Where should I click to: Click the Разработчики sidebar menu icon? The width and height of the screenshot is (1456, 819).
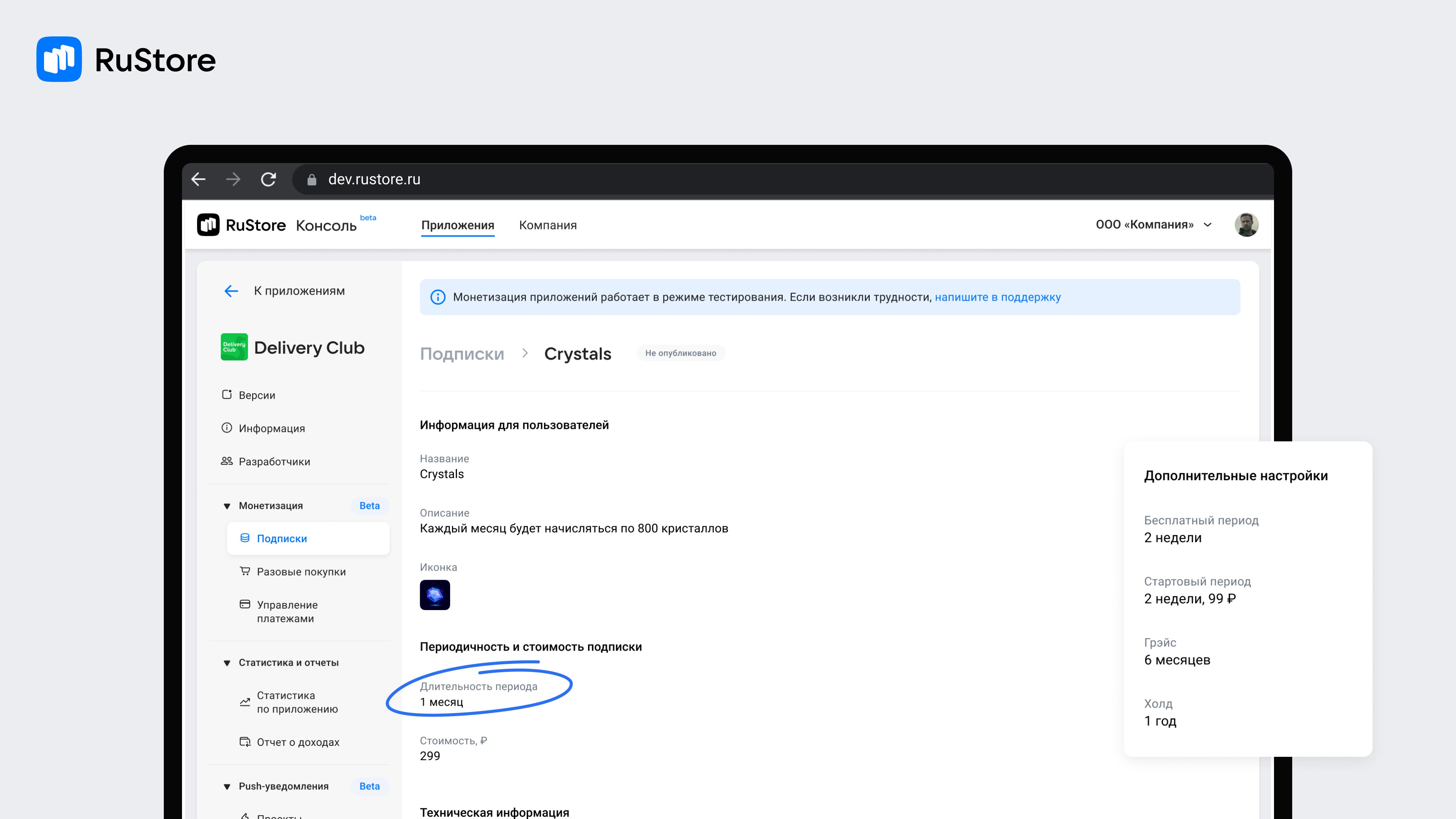(227, 461)
